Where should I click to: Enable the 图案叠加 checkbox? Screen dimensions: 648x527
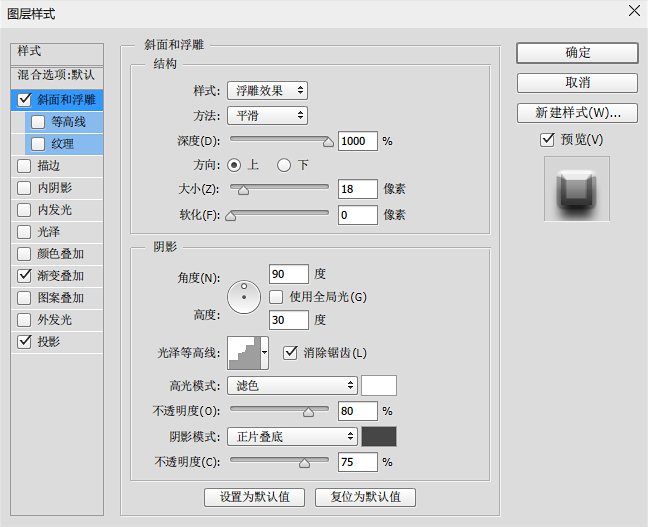coord(24,298)
